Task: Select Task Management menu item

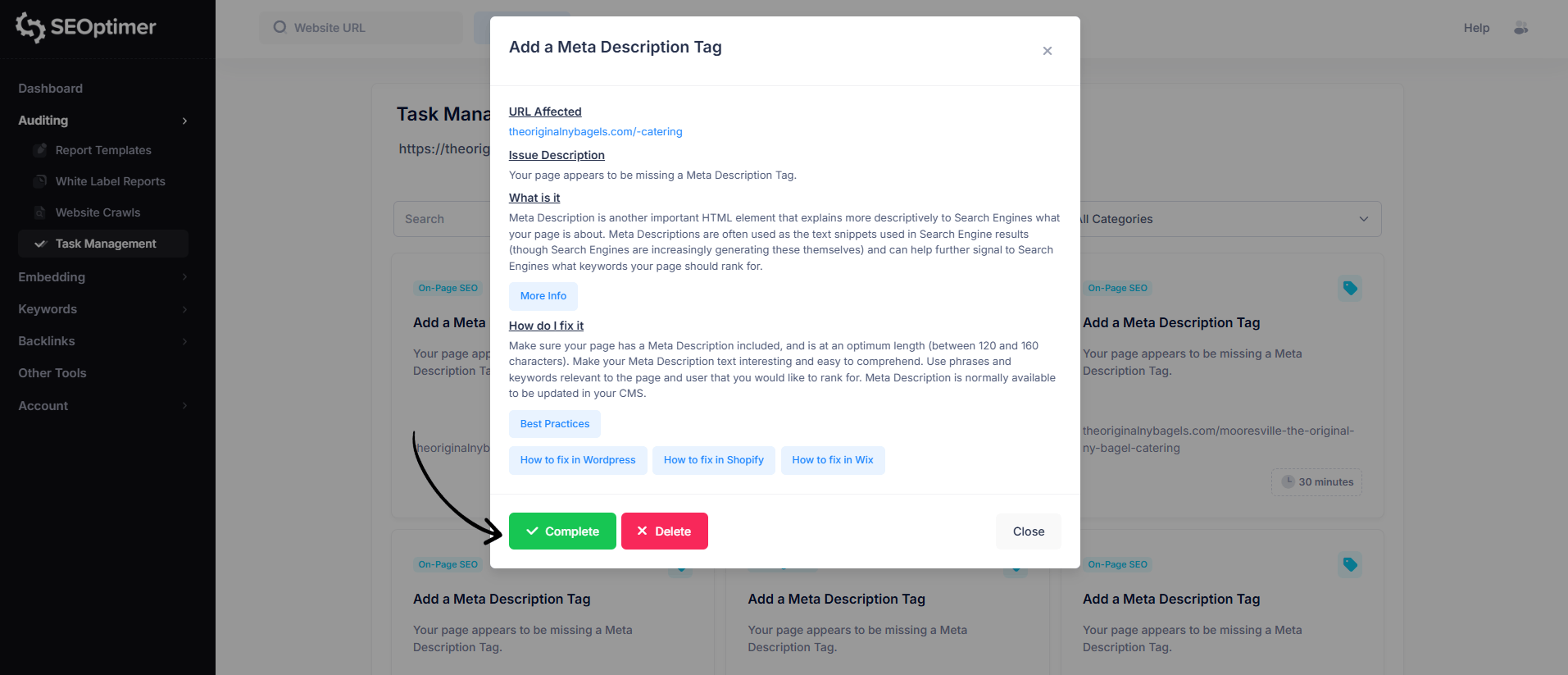Action: (105, 244)
